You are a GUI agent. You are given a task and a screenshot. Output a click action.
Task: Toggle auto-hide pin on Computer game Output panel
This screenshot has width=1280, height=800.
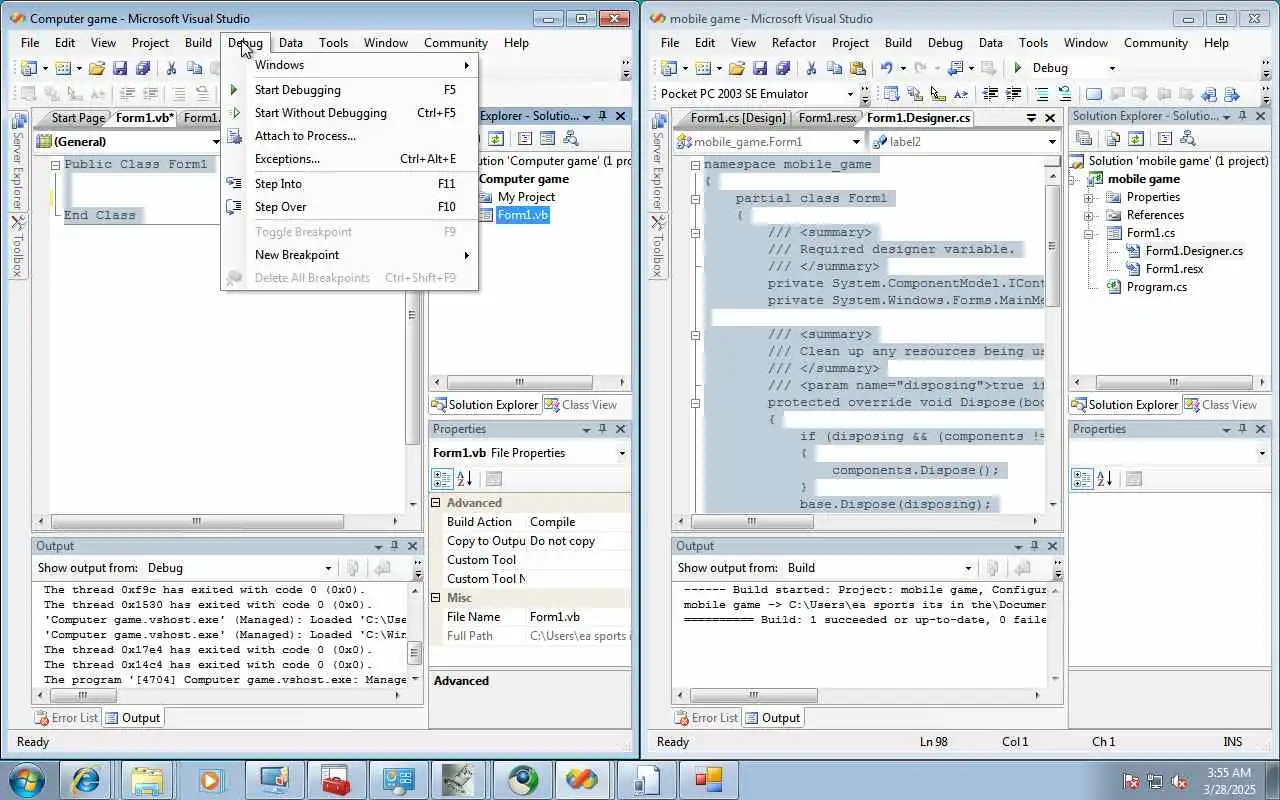(394, 546)
